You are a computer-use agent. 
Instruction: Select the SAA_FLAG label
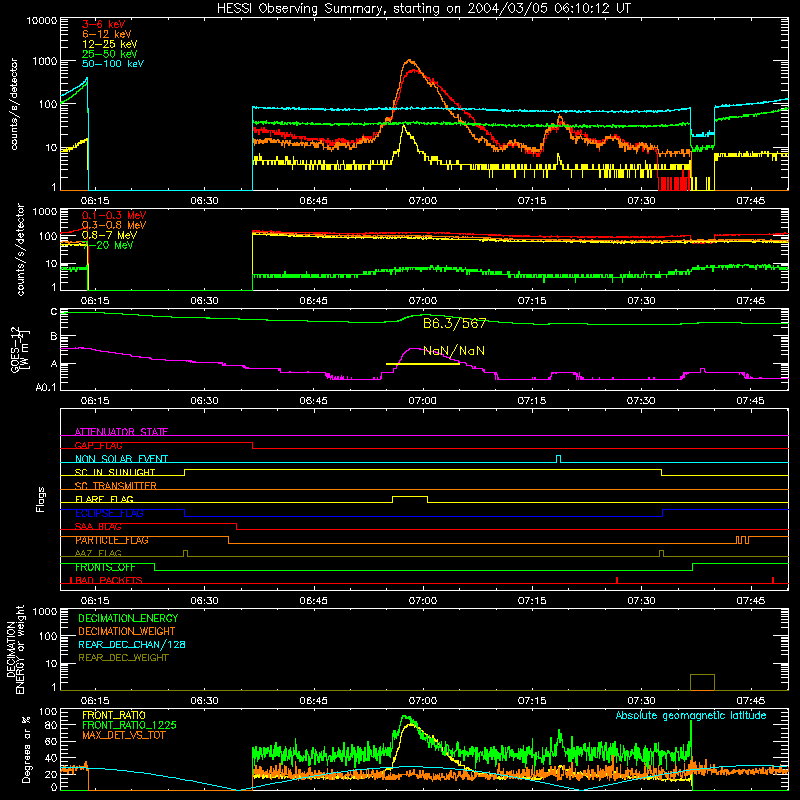click(98, 526)
